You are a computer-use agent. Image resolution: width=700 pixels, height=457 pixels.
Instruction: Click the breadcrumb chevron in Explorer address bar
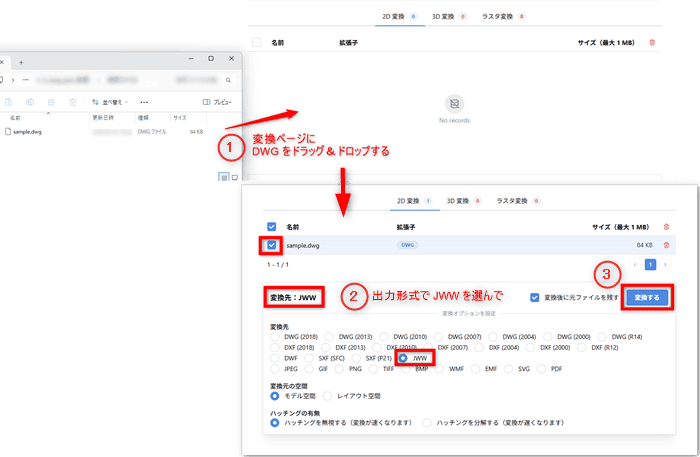[13, 80]
